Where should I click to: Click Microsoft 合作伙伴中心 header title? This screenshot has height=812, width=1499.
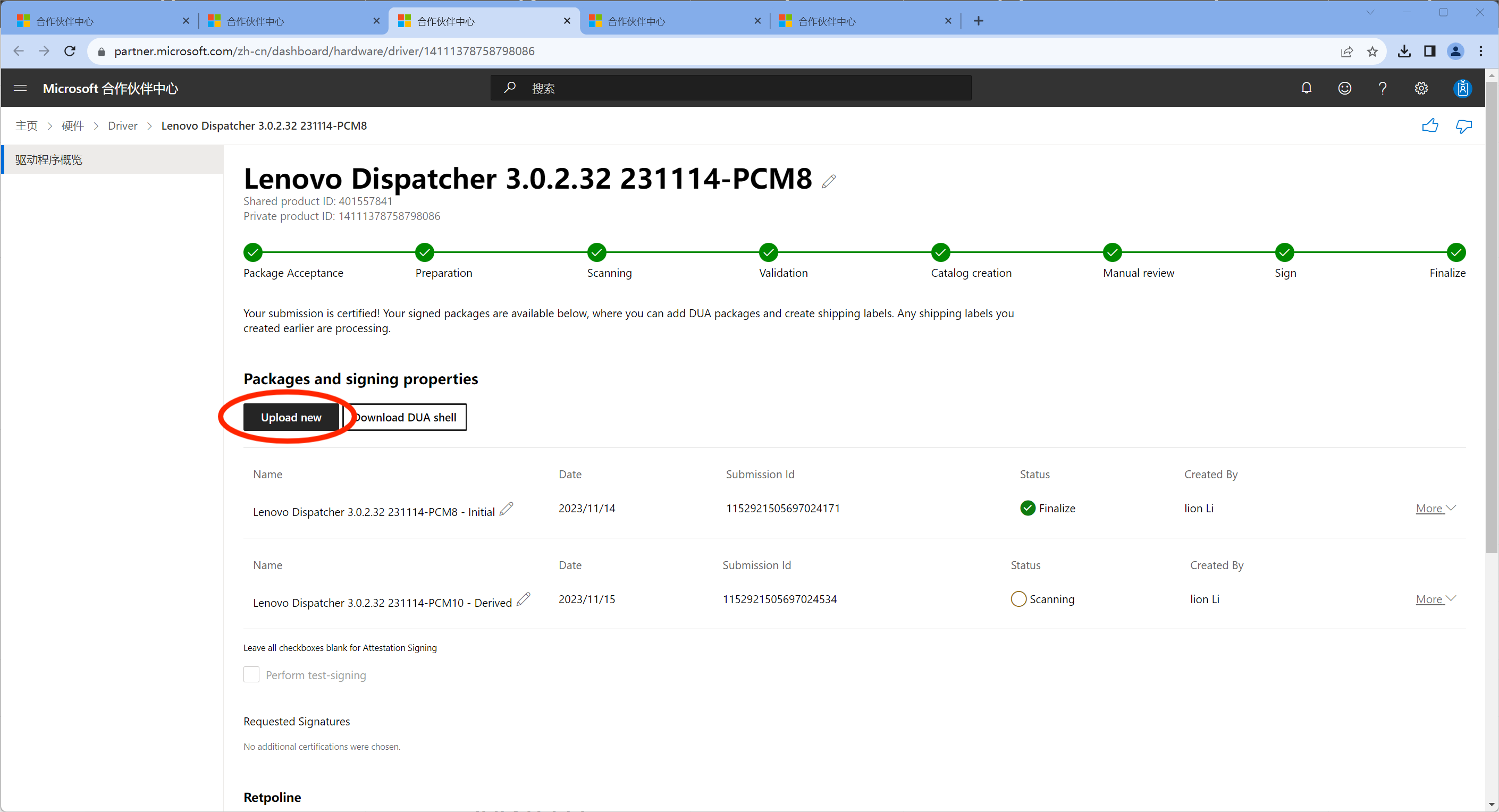[x=110, y=88]
